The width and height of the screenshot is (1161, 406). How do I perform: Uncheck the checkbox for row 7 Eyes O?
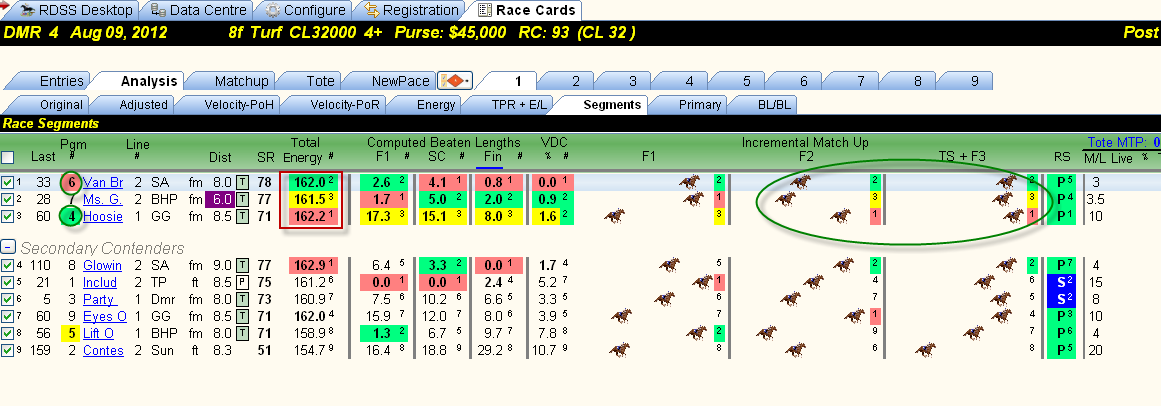click(7, 316)
